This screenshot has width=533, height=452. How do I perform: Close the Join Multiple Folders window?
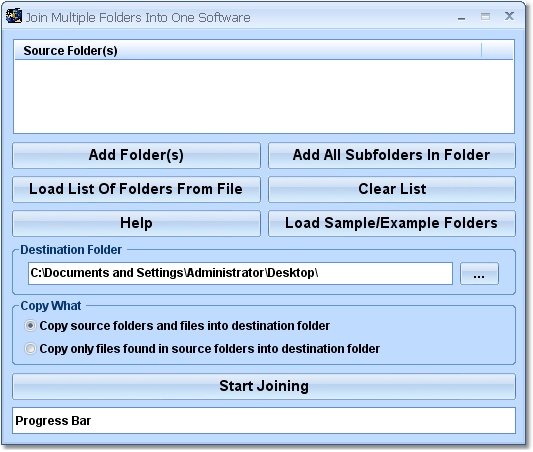(x=509, y=16)
